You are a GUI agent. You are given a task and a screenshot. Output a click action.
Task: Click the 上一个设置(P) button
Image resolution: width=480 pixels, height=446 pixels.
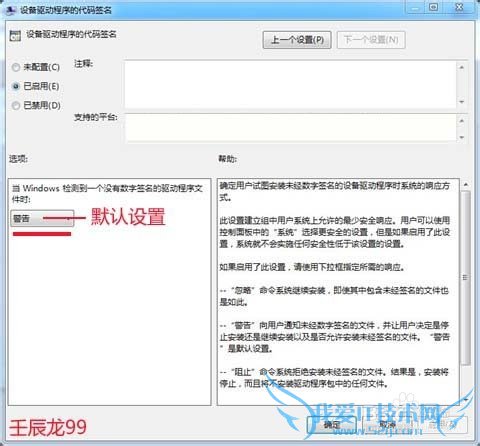pos(297,40)
